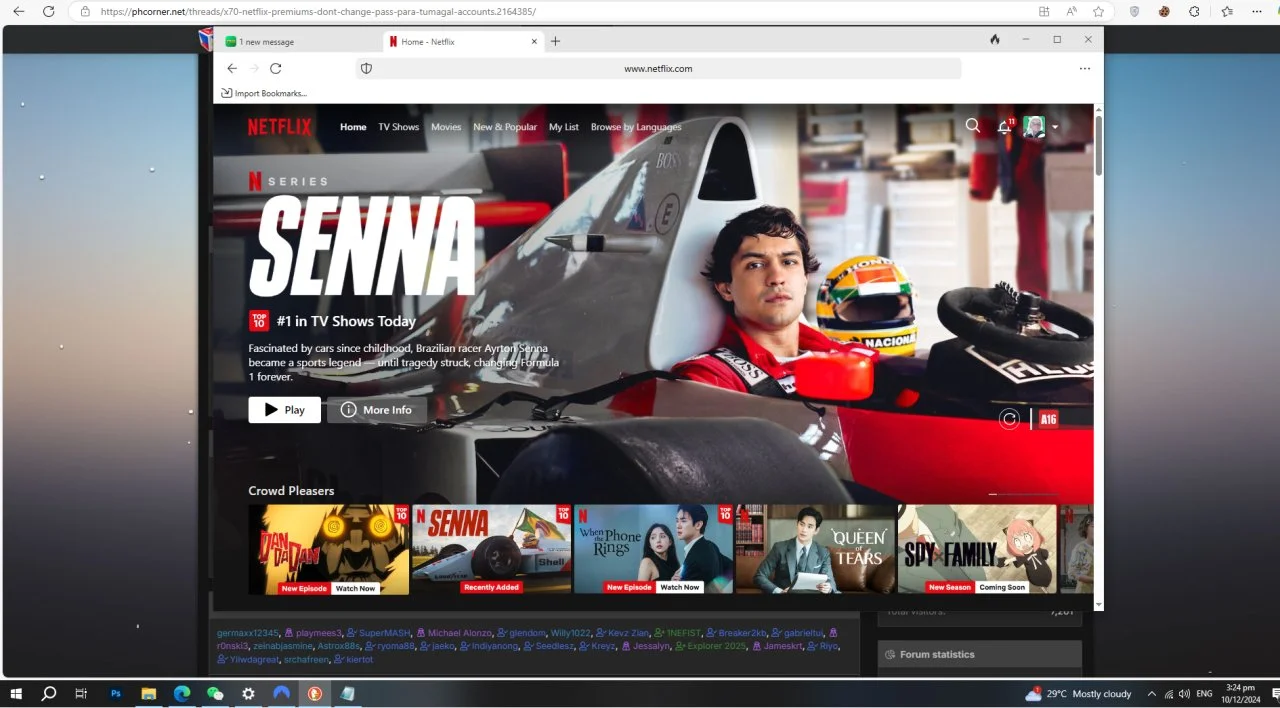Screen dimensions: 1280x708
Task: Expand the Netflix profile dropdown caret
Action: click(x=1055, y=127)
